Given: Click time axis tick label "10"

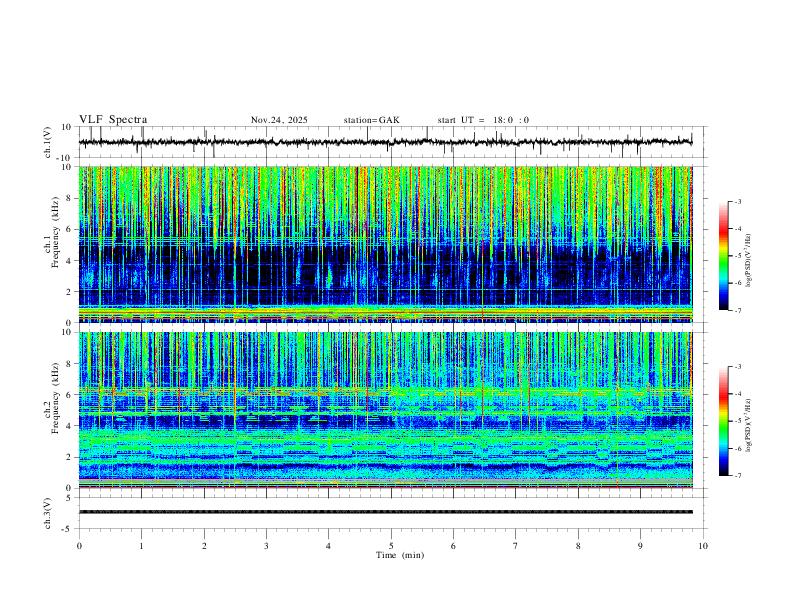Looking at the screenshot, I should 703,546.
